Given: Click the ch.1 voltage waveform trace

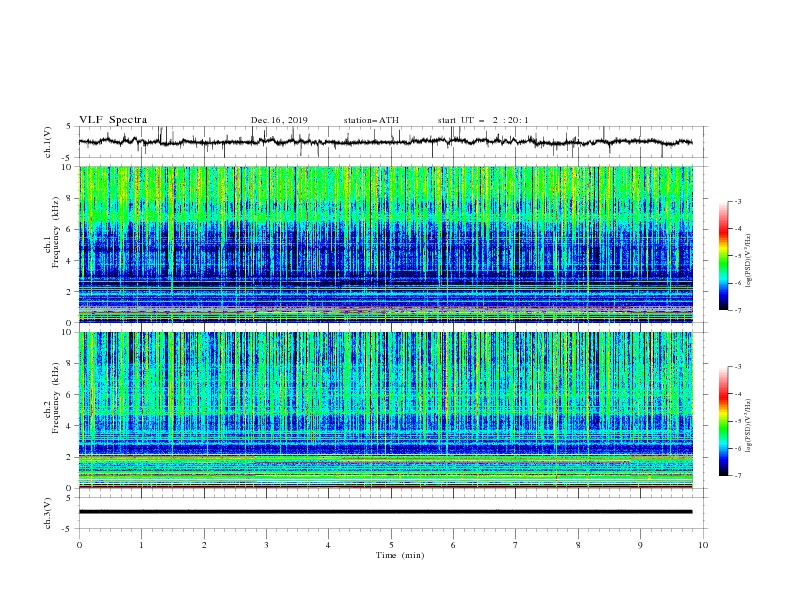Looking at the screenshot, I should [x=385, y=142].
